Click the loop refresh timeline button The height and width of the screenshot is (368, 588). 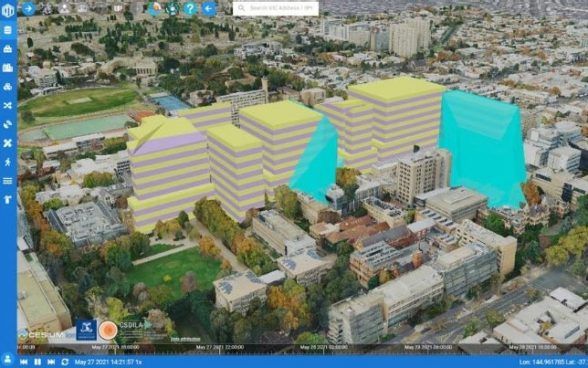65,362
